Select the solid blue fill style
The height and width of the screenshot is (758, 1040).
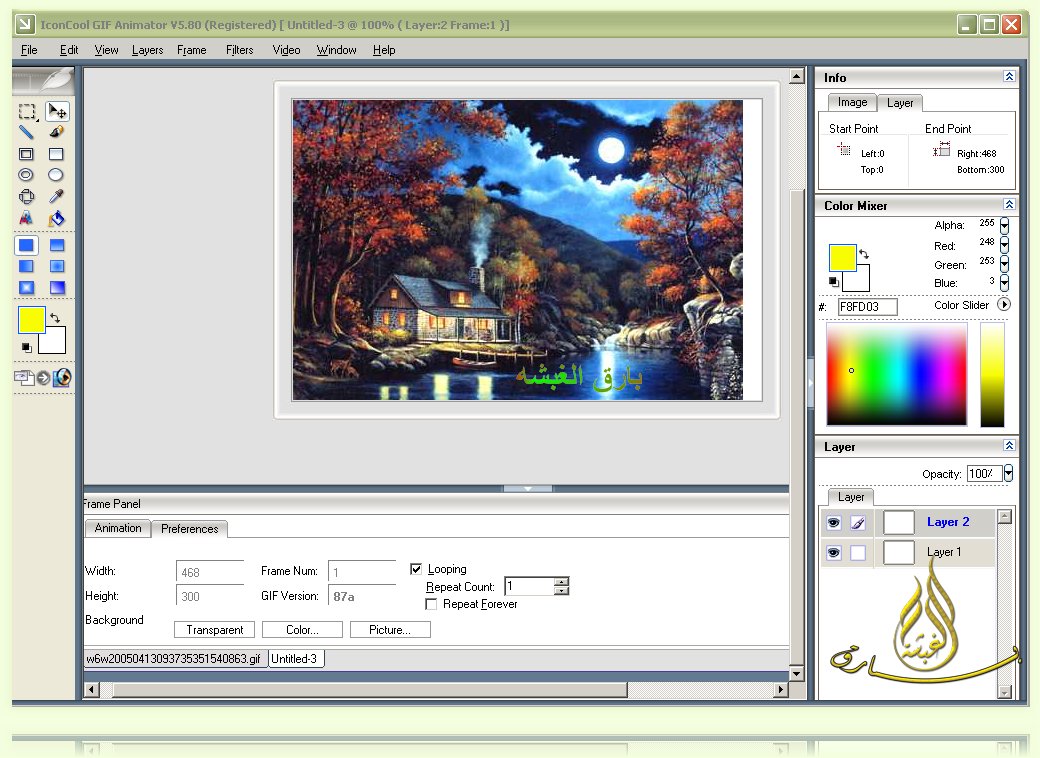coord(27,245)
